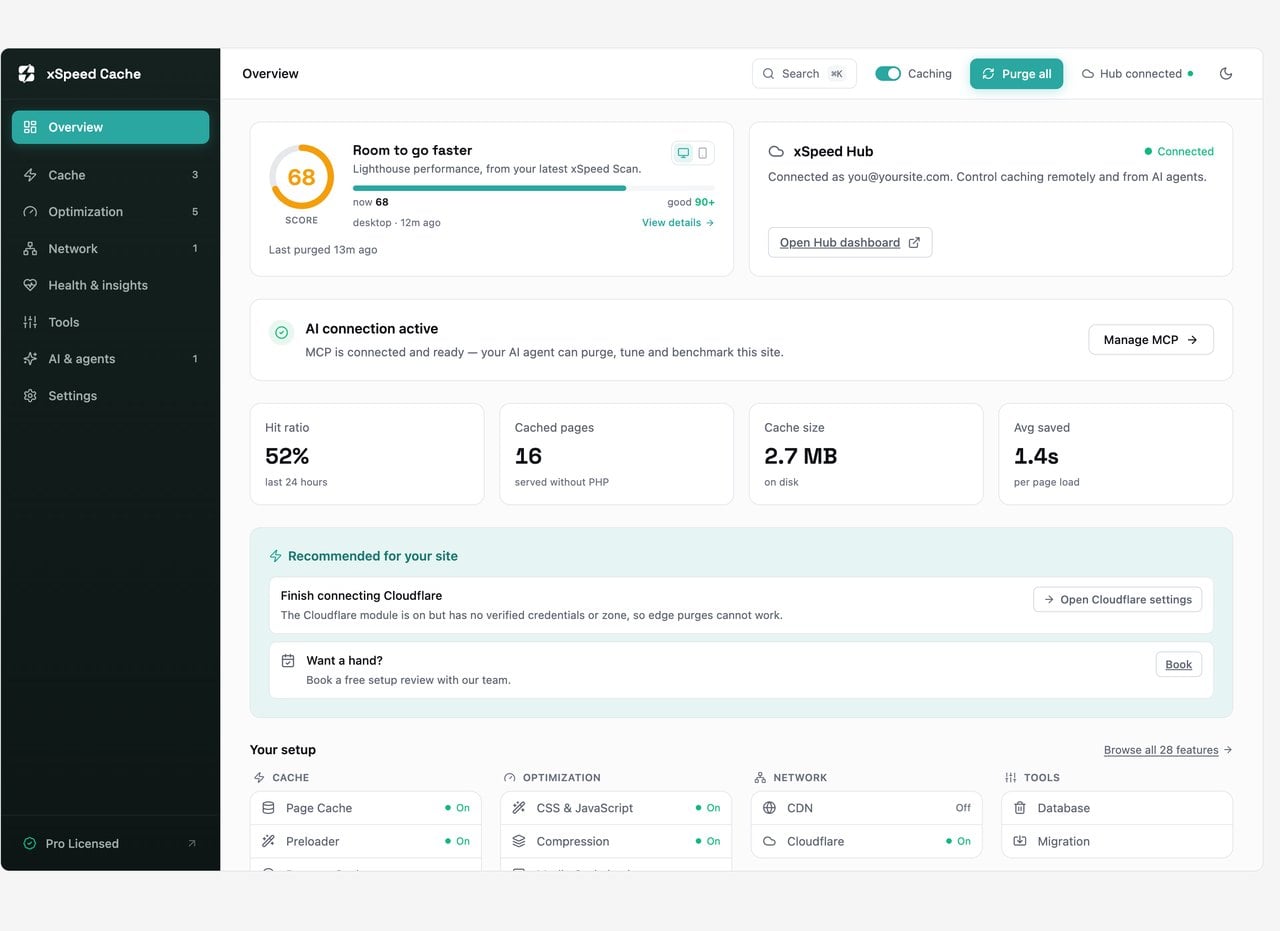Open the Cache sidebar section
This screenshot has width=1280, height=931.
(110, 175)
